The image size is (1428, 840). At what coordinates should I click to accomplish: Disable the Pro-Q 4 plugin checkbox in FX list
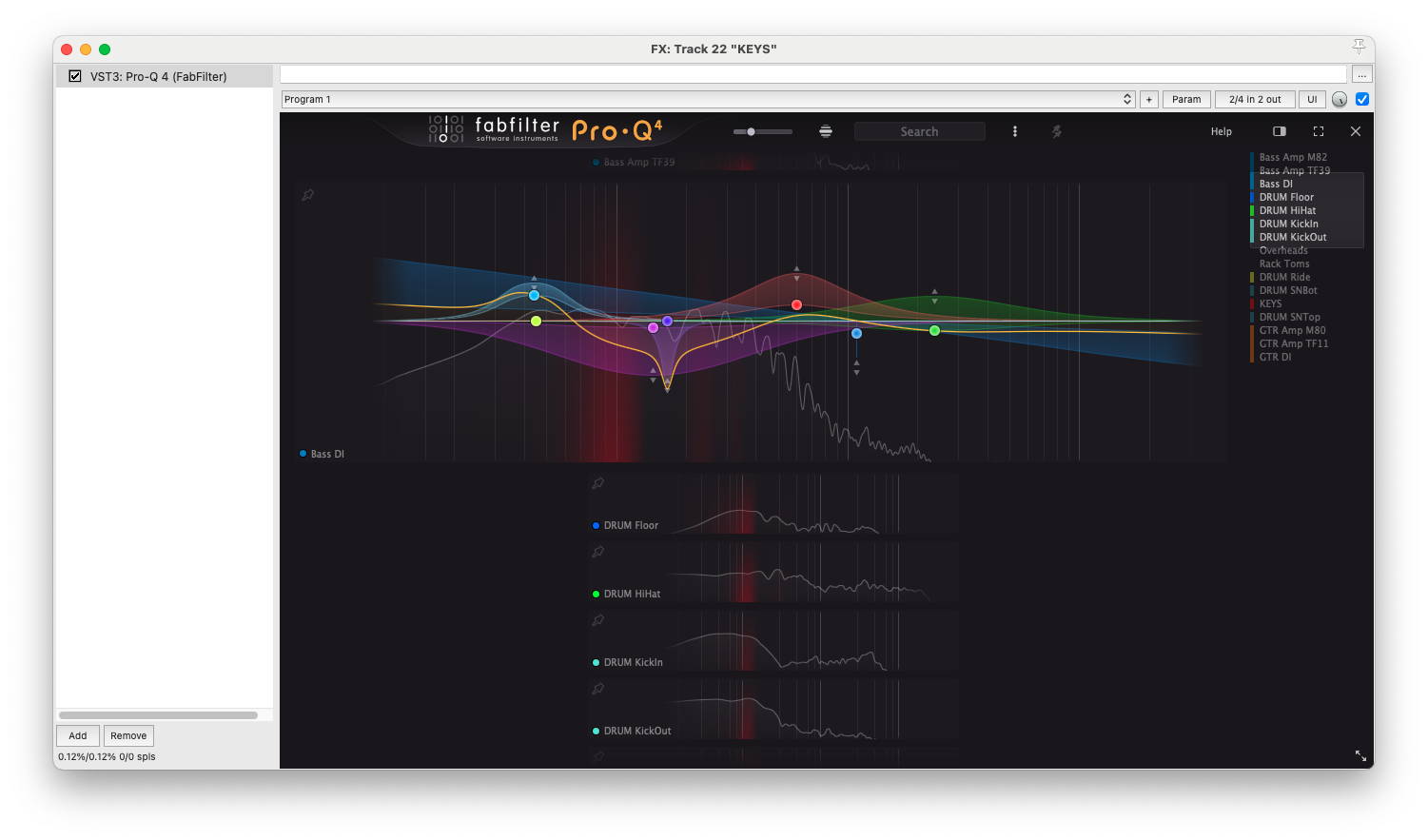(75, 76)
